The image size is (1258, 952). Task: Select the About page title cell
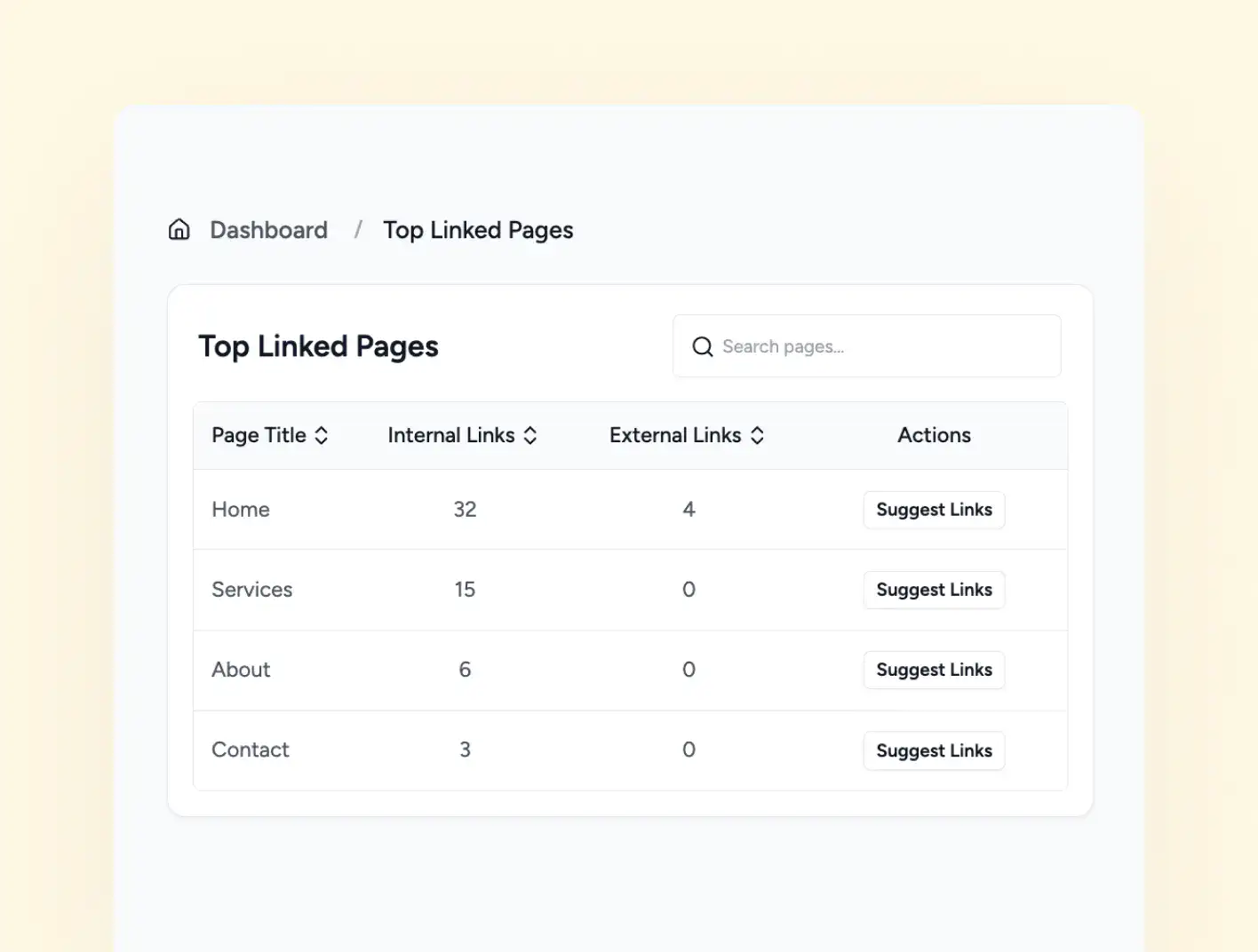[x=241, y=670]
